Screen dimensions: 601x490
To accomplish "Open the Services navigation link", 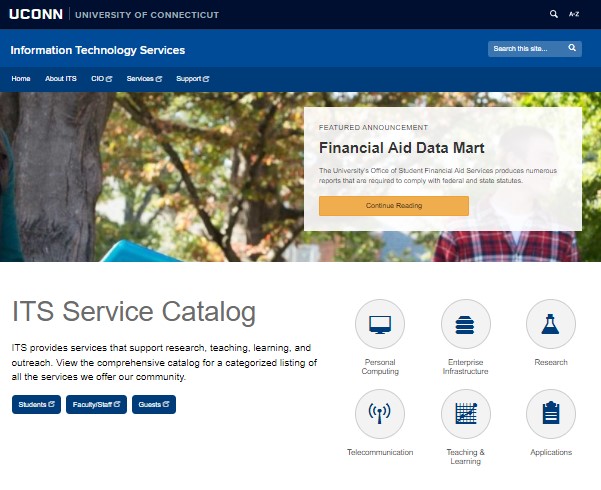I will tap(144, 79).
